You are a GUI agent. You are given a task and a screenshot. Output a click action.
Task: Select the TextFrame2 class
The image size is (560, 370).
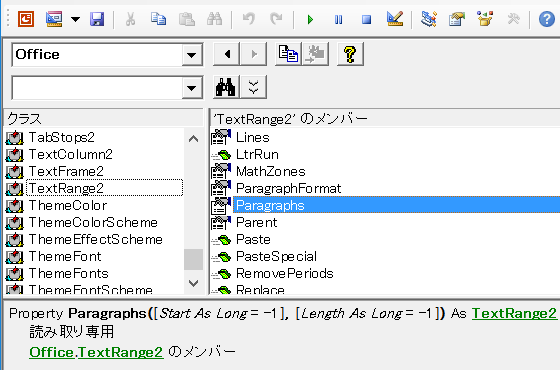(66, 171)
